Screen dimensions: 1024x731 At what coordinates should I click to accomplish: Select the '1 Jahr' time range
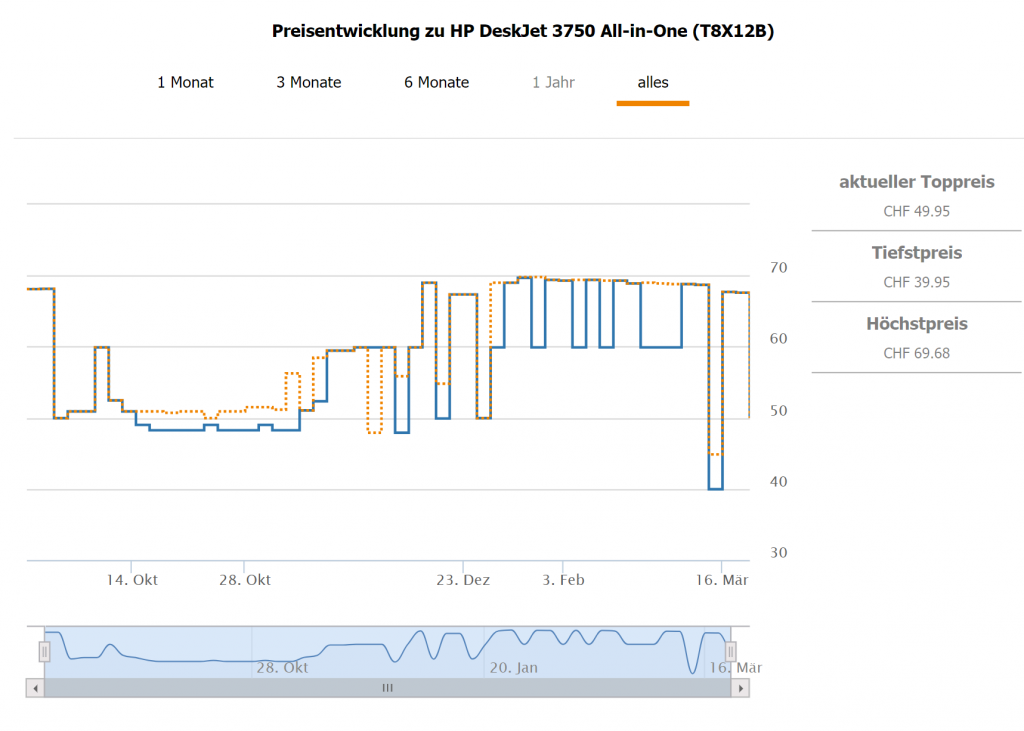553,82
